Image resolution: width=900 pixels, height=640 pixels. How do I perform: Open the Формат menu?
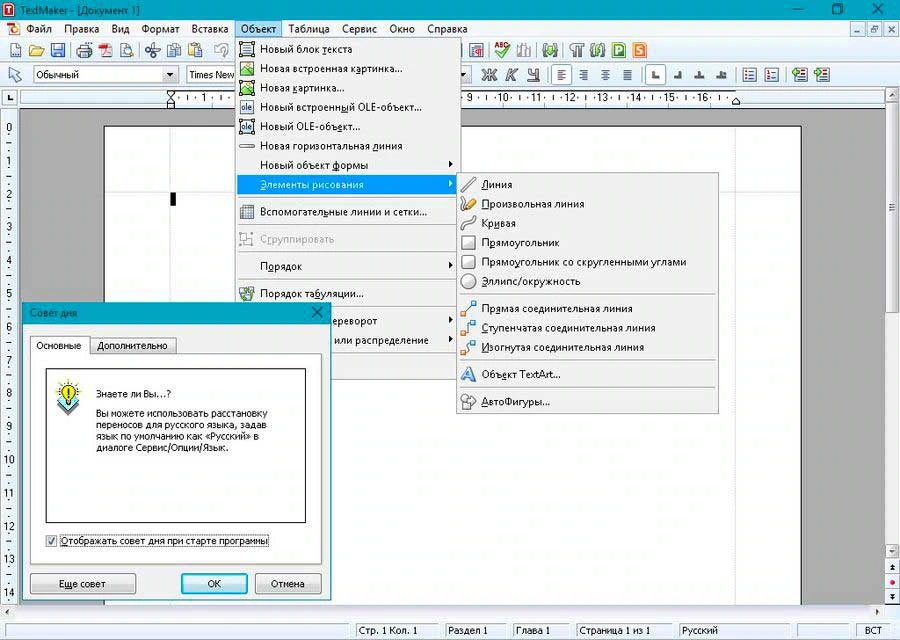160,29
